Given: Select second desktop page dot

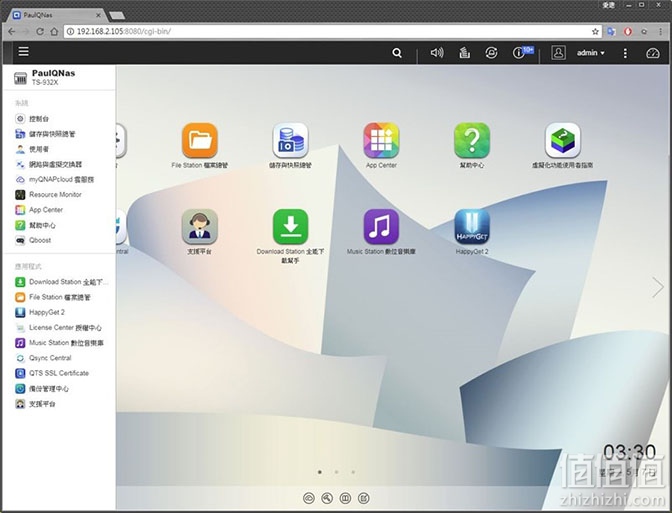Looking at the screenshot, I should pyautogui.click(x=336, y=472).
